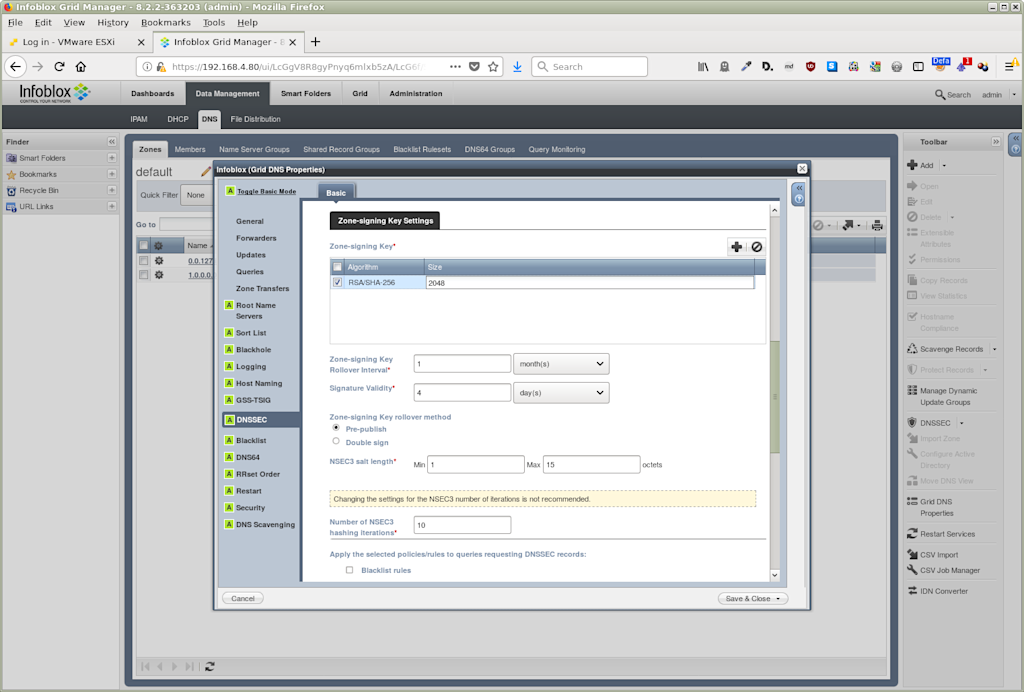Viewport: 1024px width, 692px height.
Task: Select the Double sign rollover method
Action: 336,441
